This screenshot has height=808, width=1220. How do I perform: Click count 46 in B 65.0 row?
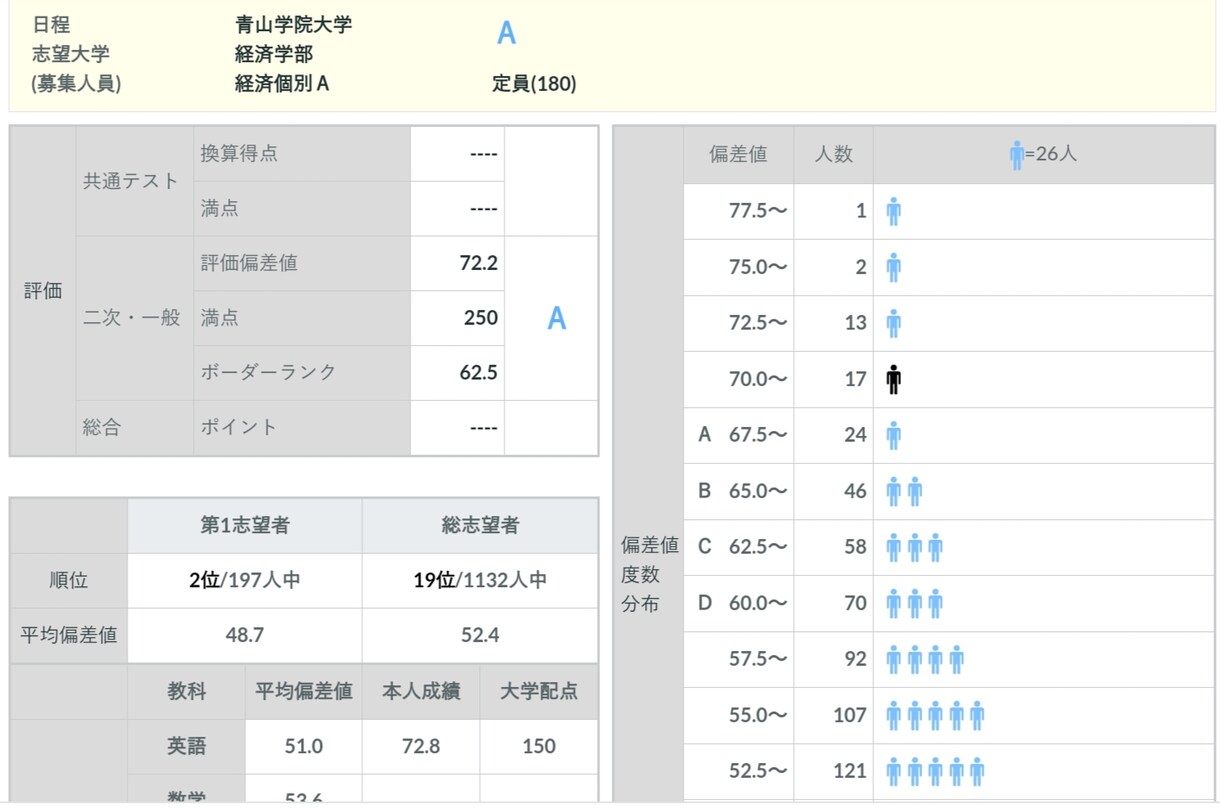coord(855,492)
